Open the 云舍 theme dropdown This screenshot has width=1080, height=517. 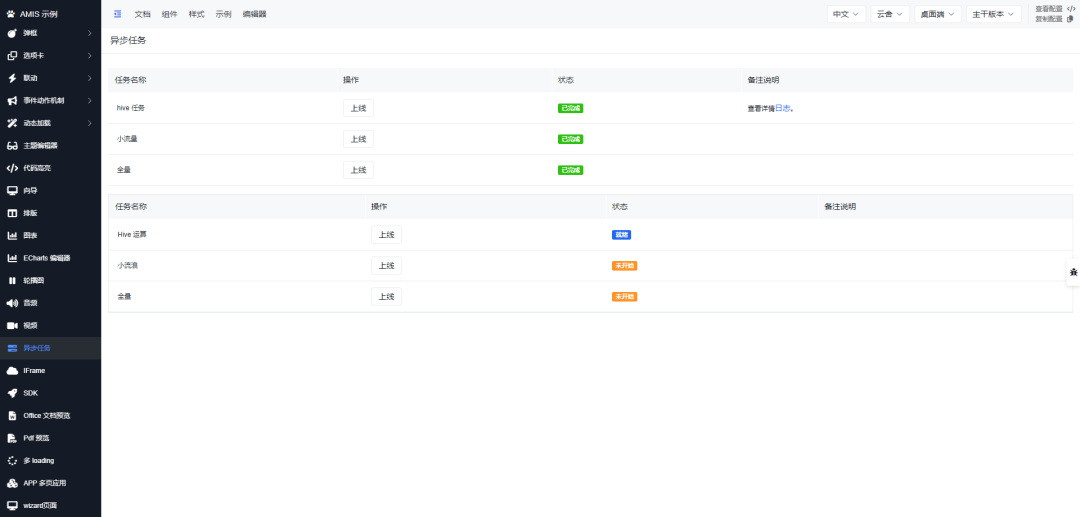pyautogui.click(x=889, y=14)
